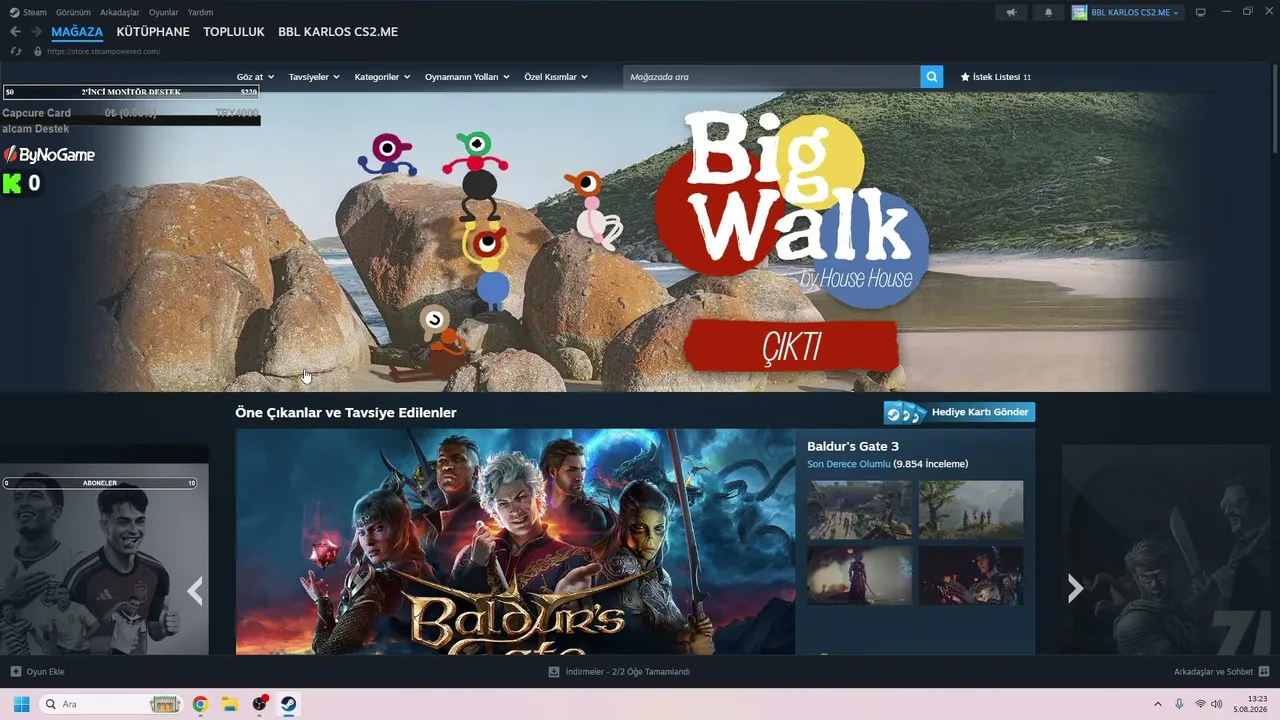
Task: View third Baldur's Gate 3 screenshot thumbnail
Action: pyautogui.click(x=859, y=575)
